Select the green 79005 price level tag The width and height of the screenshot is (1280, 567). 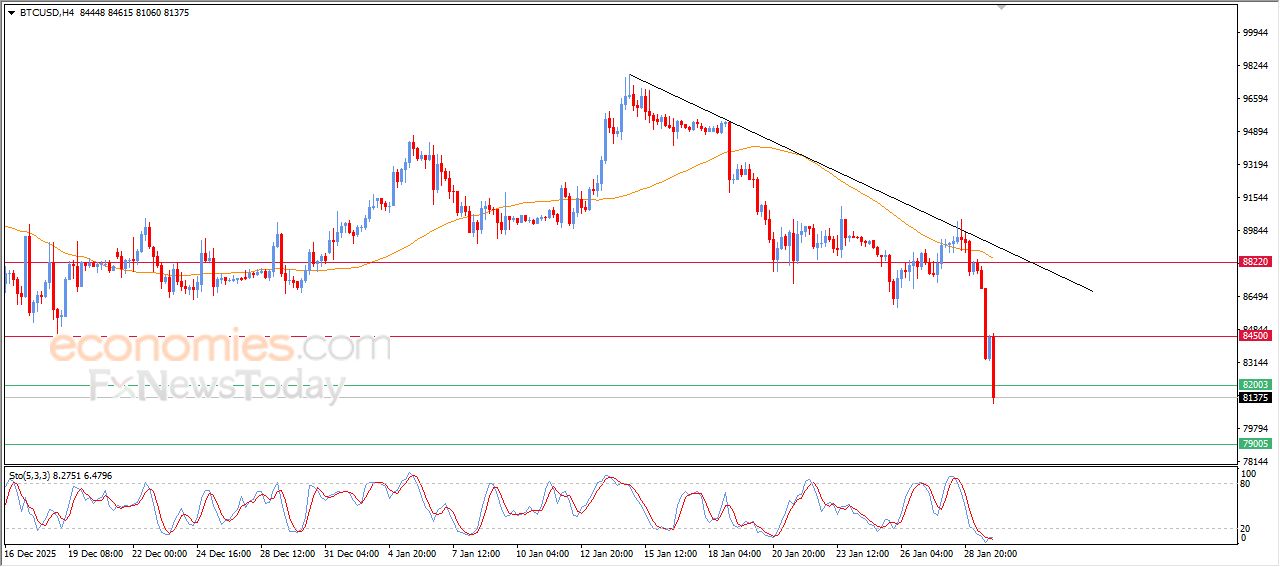coord(1255,444)
